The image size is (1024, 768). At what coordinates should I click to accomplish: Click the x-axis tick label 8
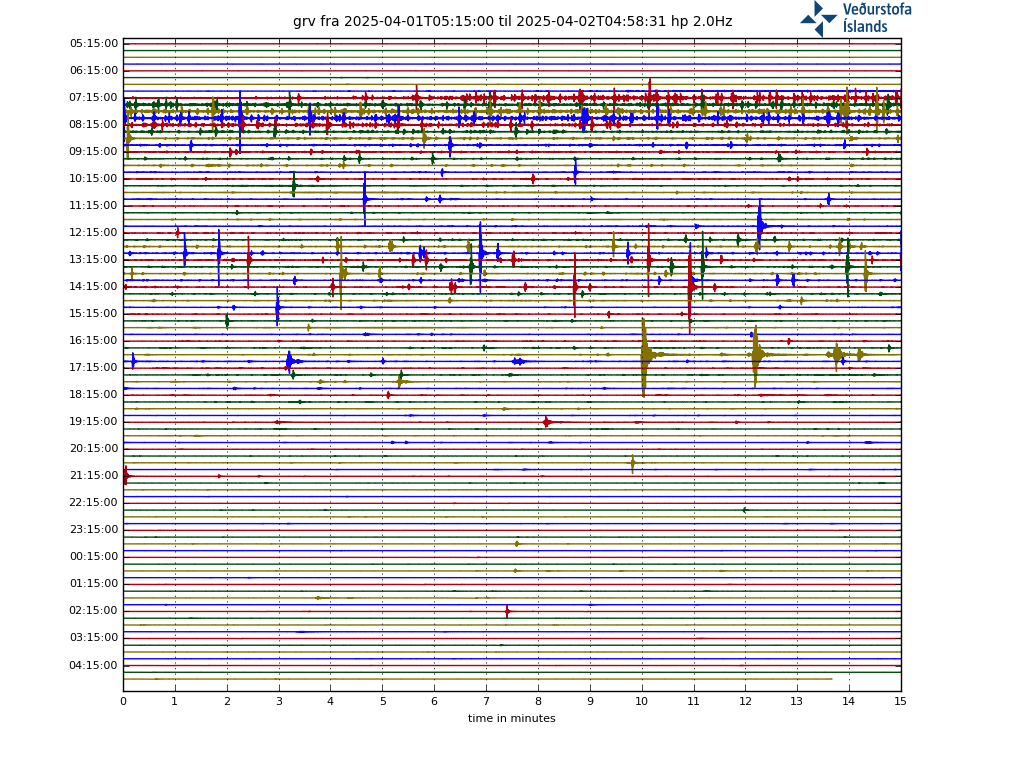pos(538,702)
